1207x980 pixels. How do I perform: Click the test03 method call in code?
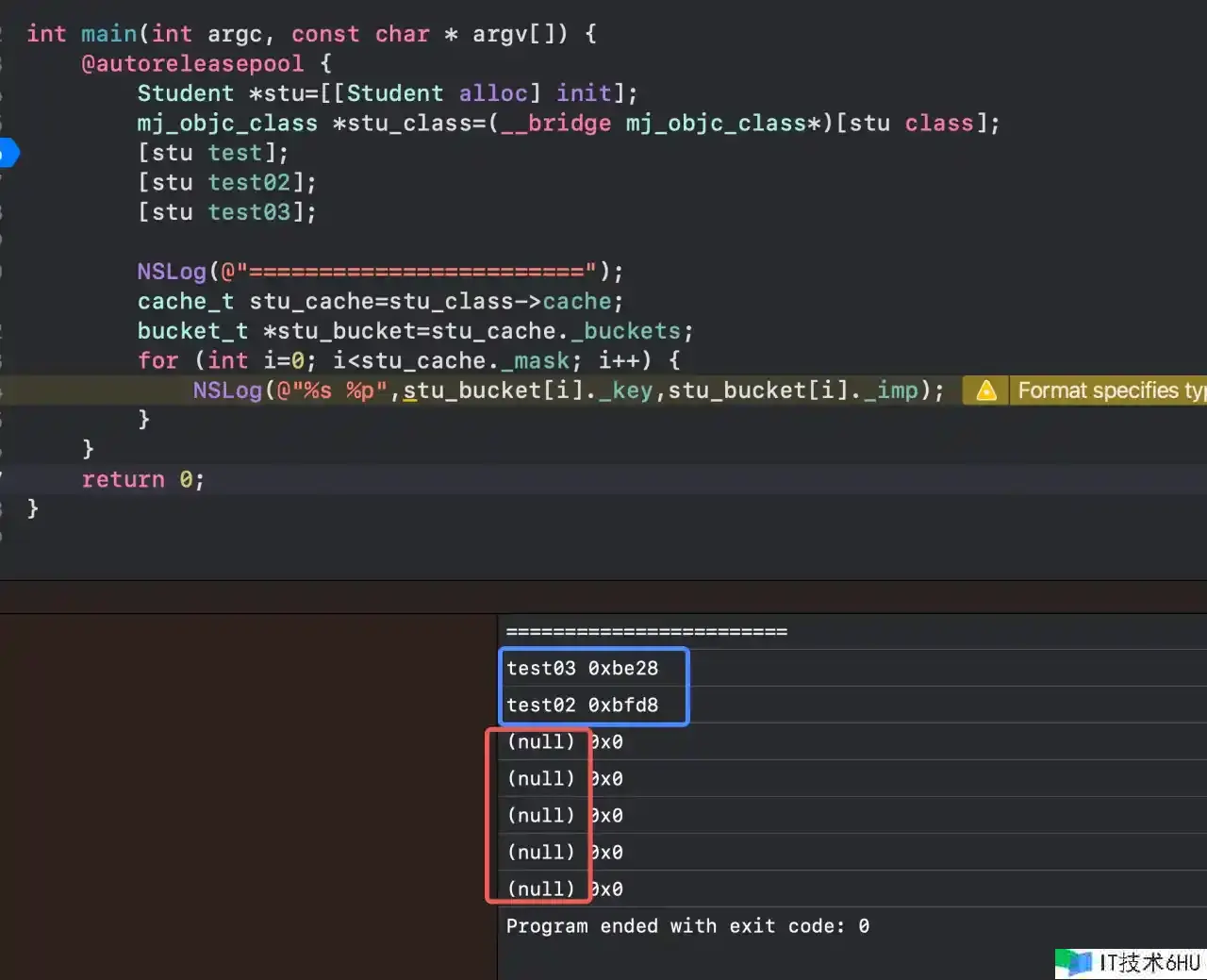tap(249, 212)
